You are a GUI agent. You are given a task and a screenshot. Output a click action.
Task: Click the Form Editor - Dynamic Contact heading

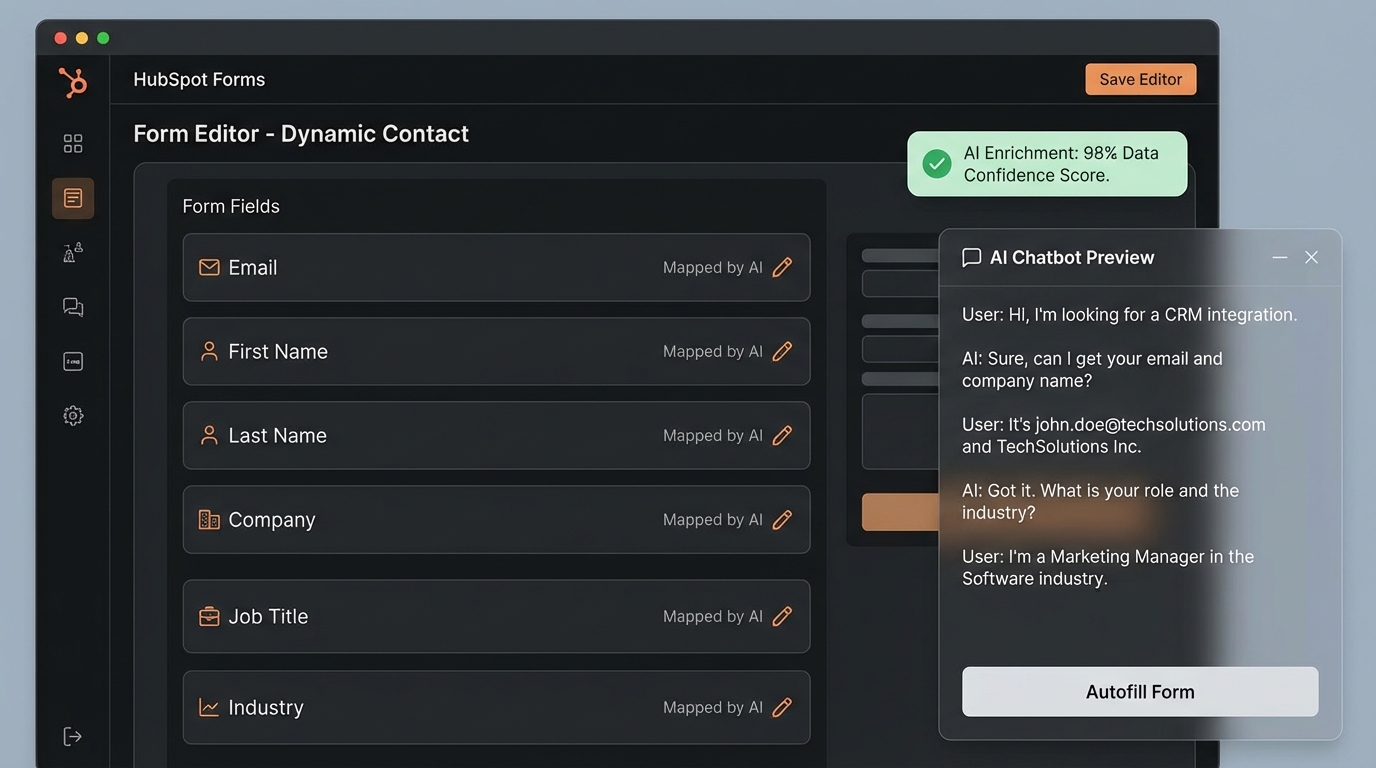coord(301,133)
